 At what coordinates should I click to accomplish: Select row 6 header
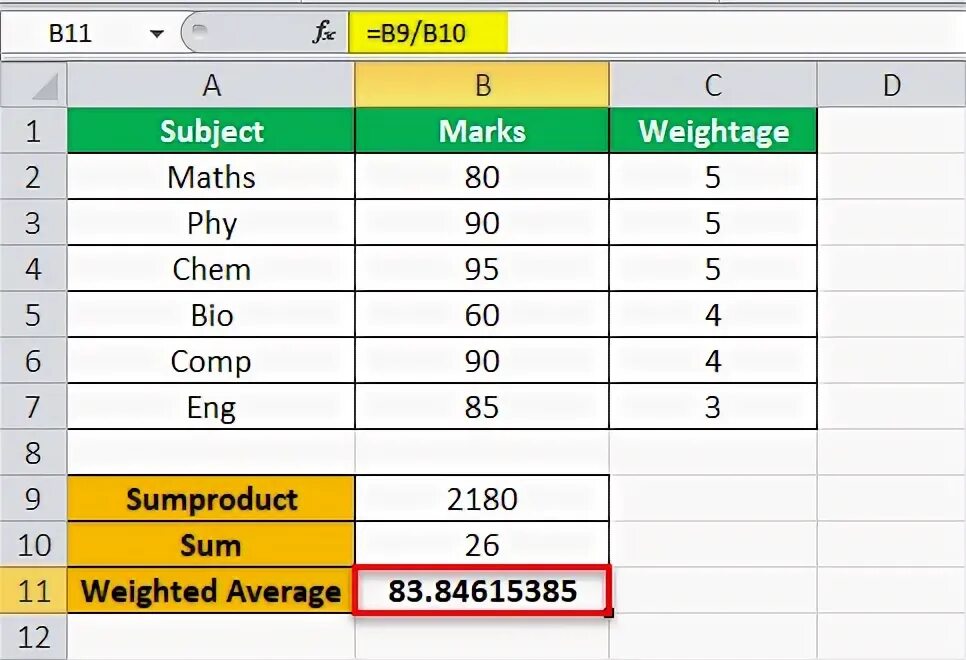(x=33, y=361)
